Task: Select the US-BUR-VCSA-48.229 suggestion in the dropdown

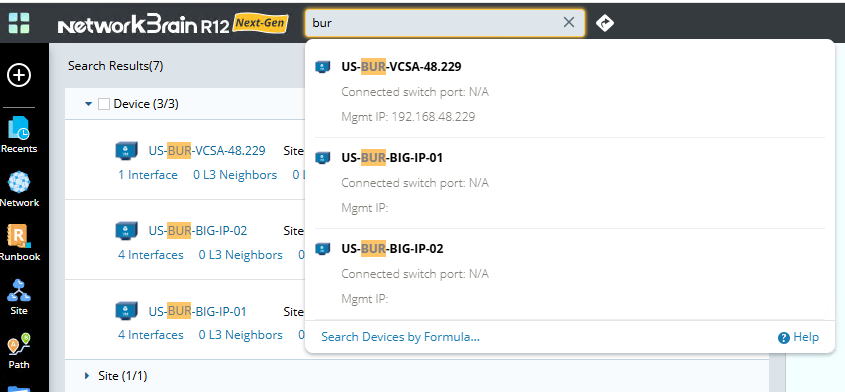Action: (565, 91)
